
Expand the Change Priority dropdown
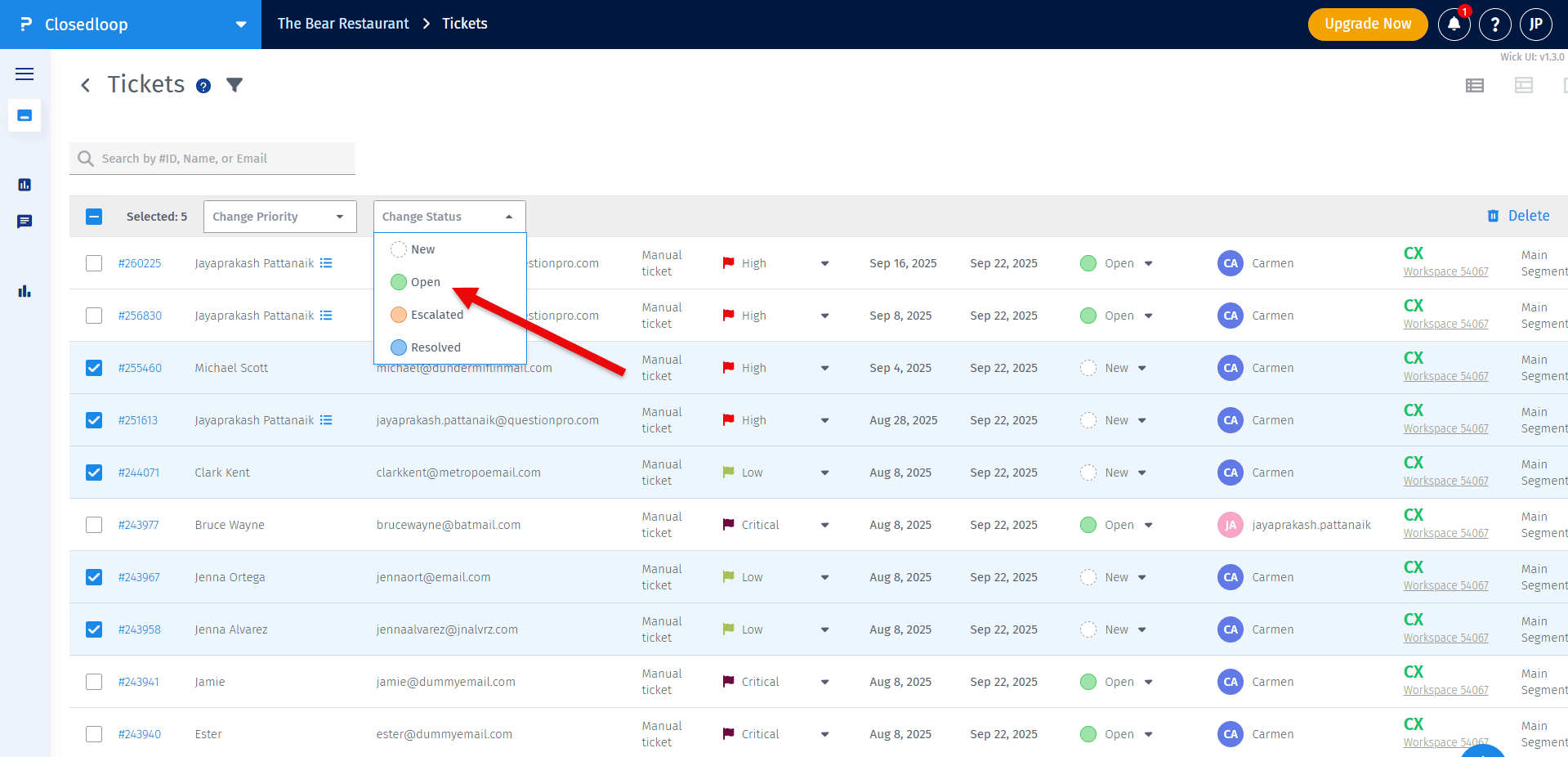(279, 217)
